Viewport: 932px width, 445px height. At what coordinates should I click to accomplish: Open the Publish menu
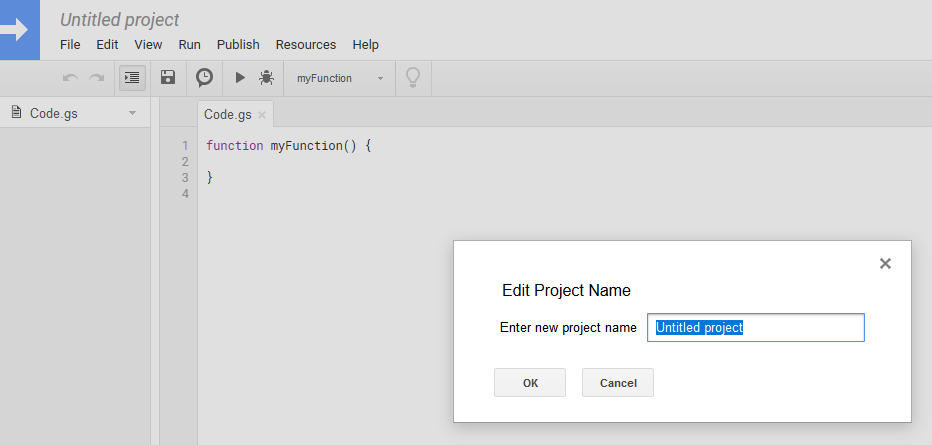click(238, 44)
